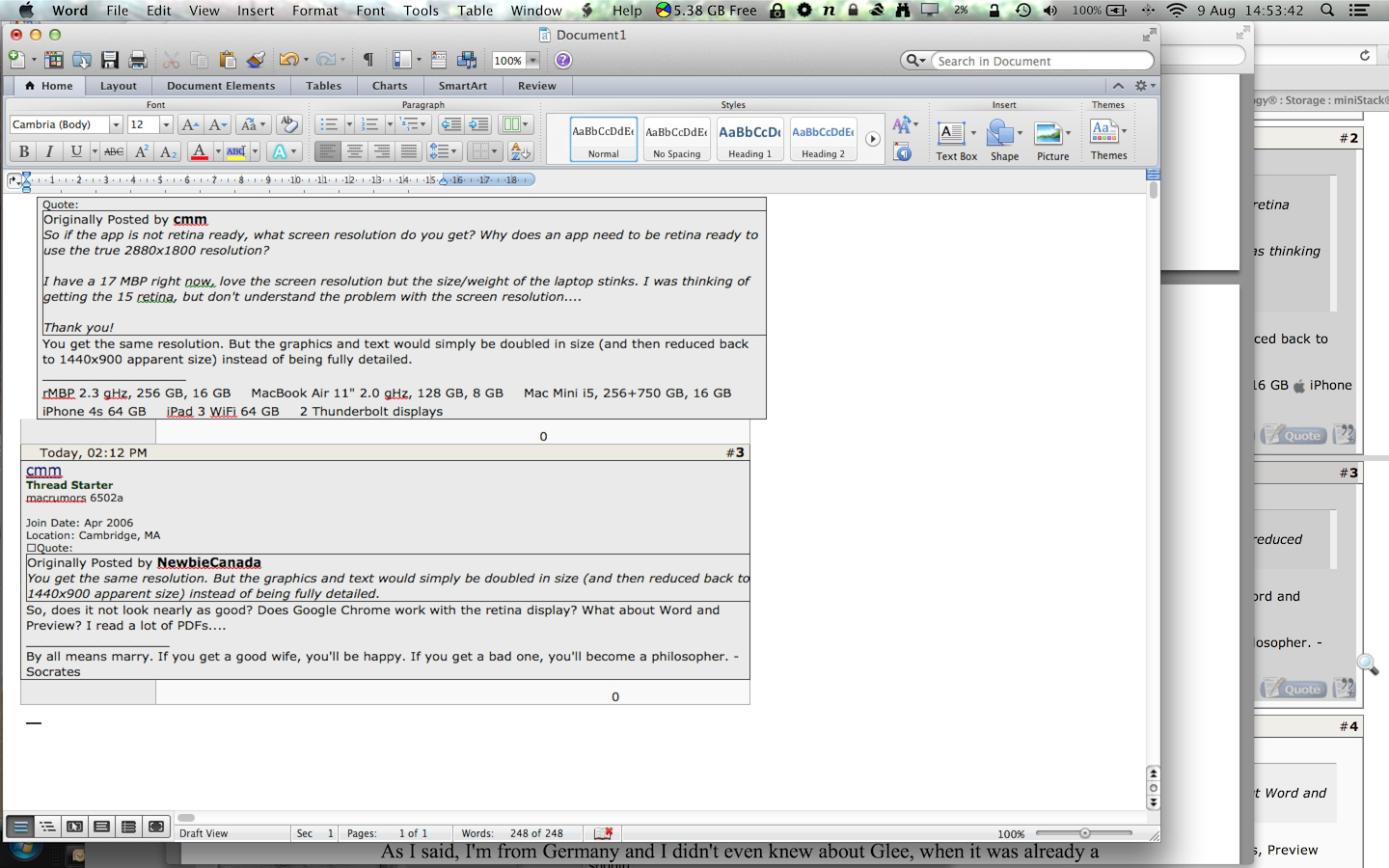Open change quick styles settings icon
The height and width of the screenshot is (868, 1389).
(x=904, y=124)
